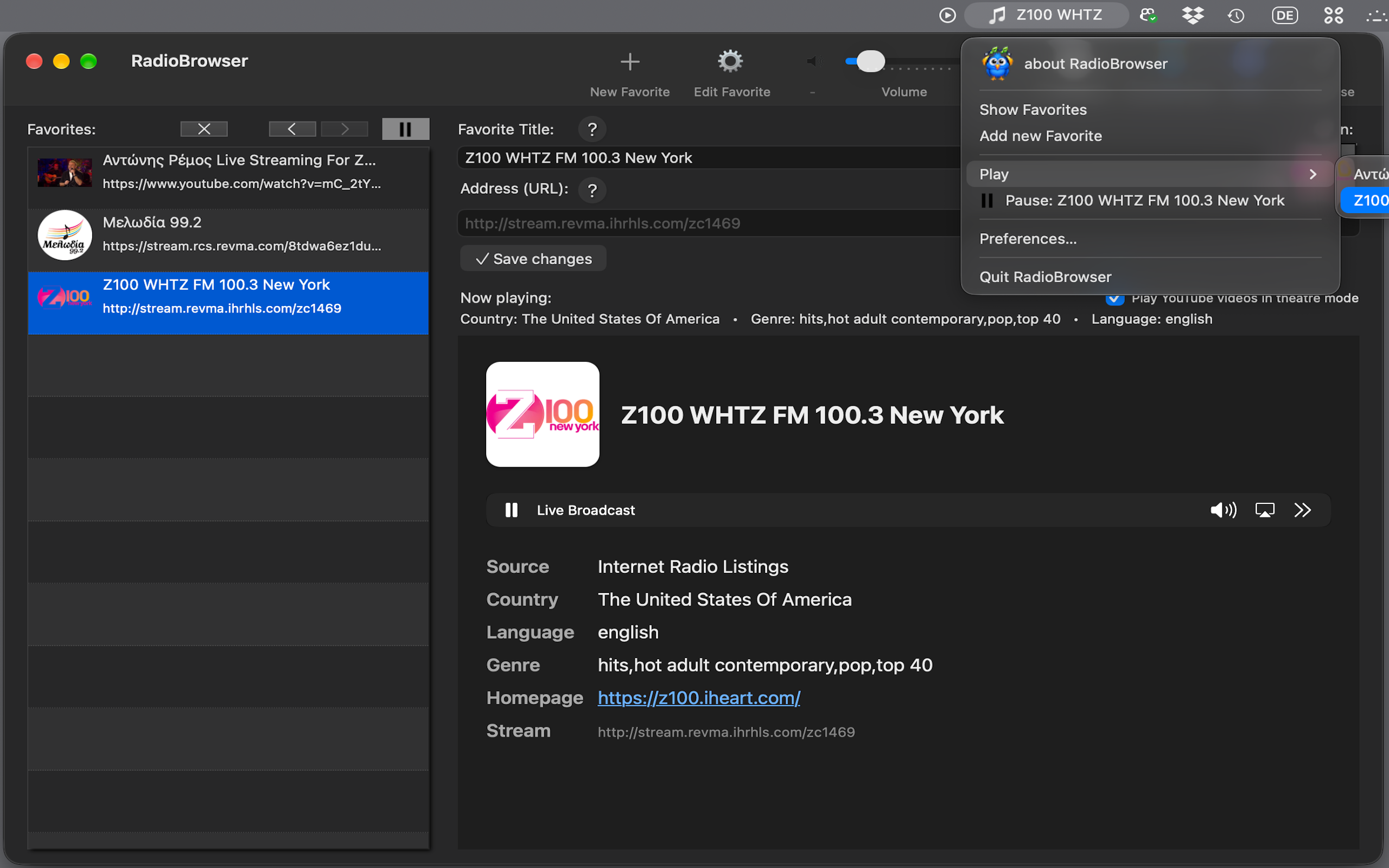Open AirPlay in the player bar
The width and height of the screenshot is (1389, 868).
click(1264, 510)
